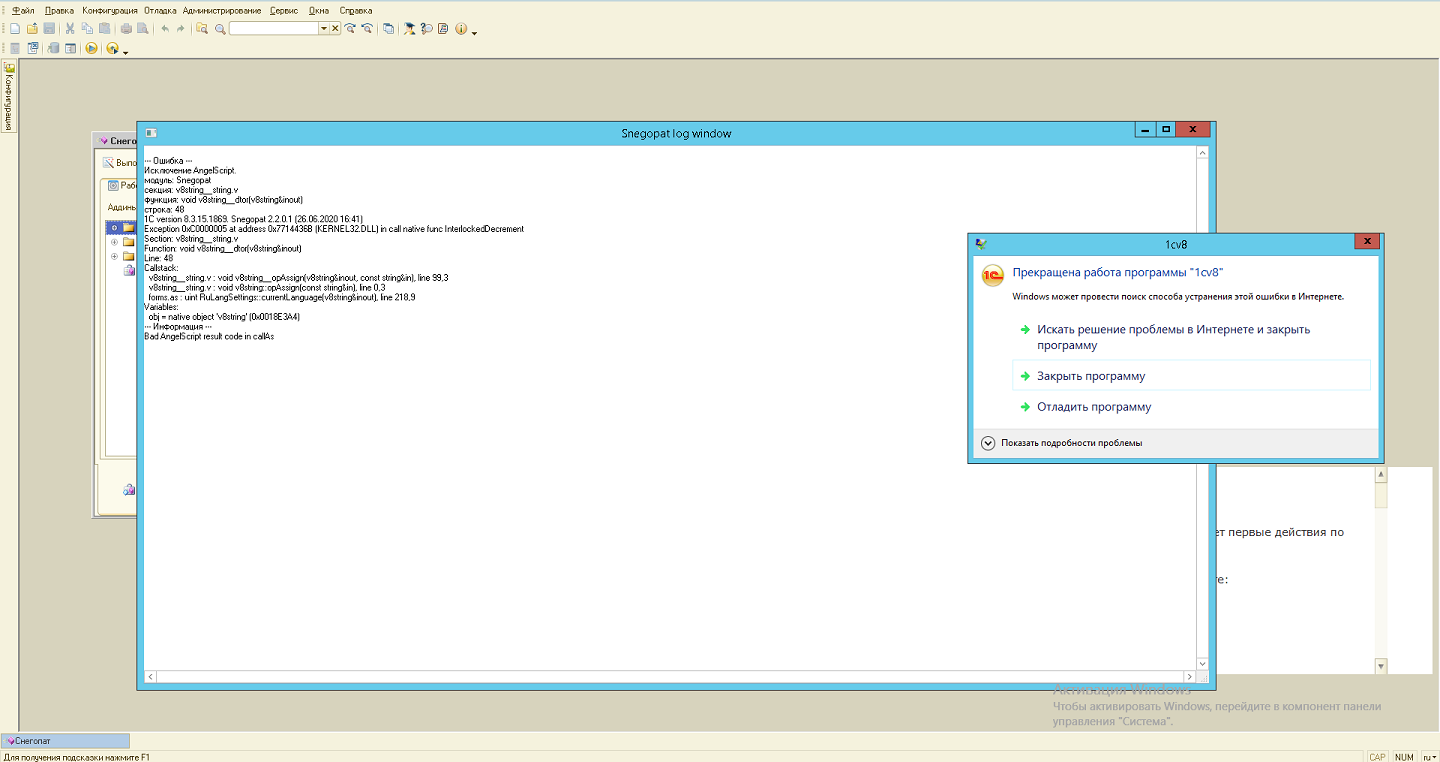Open the Правка menu
Viewport: 1440px width, 762px height.
point(59,11)
